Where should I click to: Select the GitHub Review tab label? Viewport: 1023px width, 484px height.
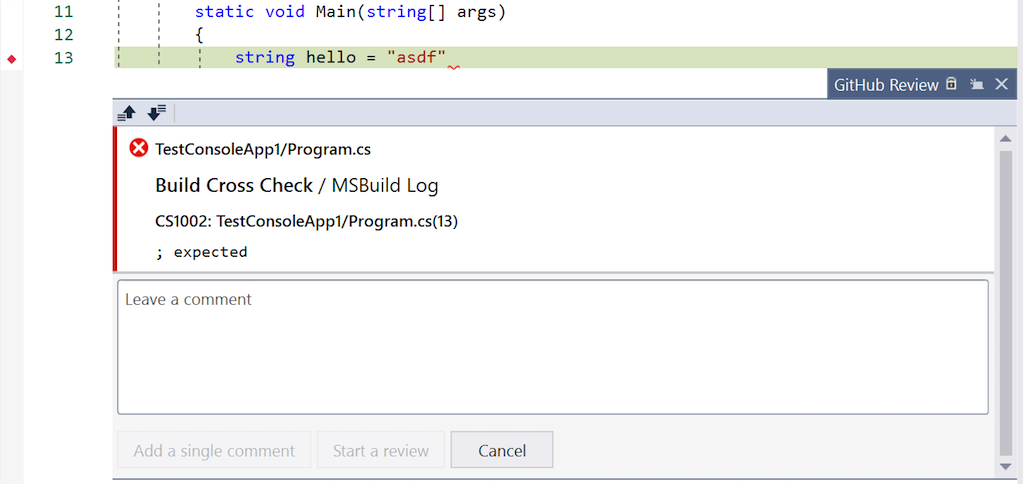pos(886,85)
